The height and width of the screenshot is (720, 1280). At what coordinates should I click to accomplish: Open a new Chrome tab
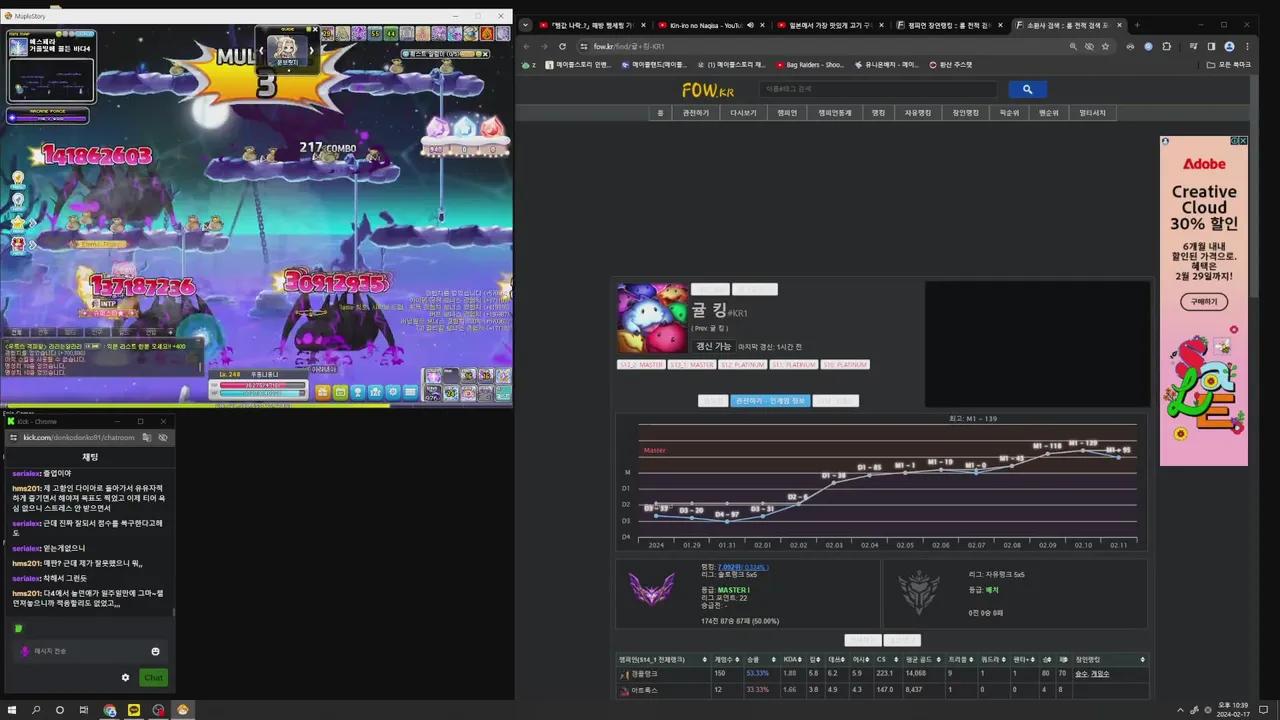click(1137, 25)
